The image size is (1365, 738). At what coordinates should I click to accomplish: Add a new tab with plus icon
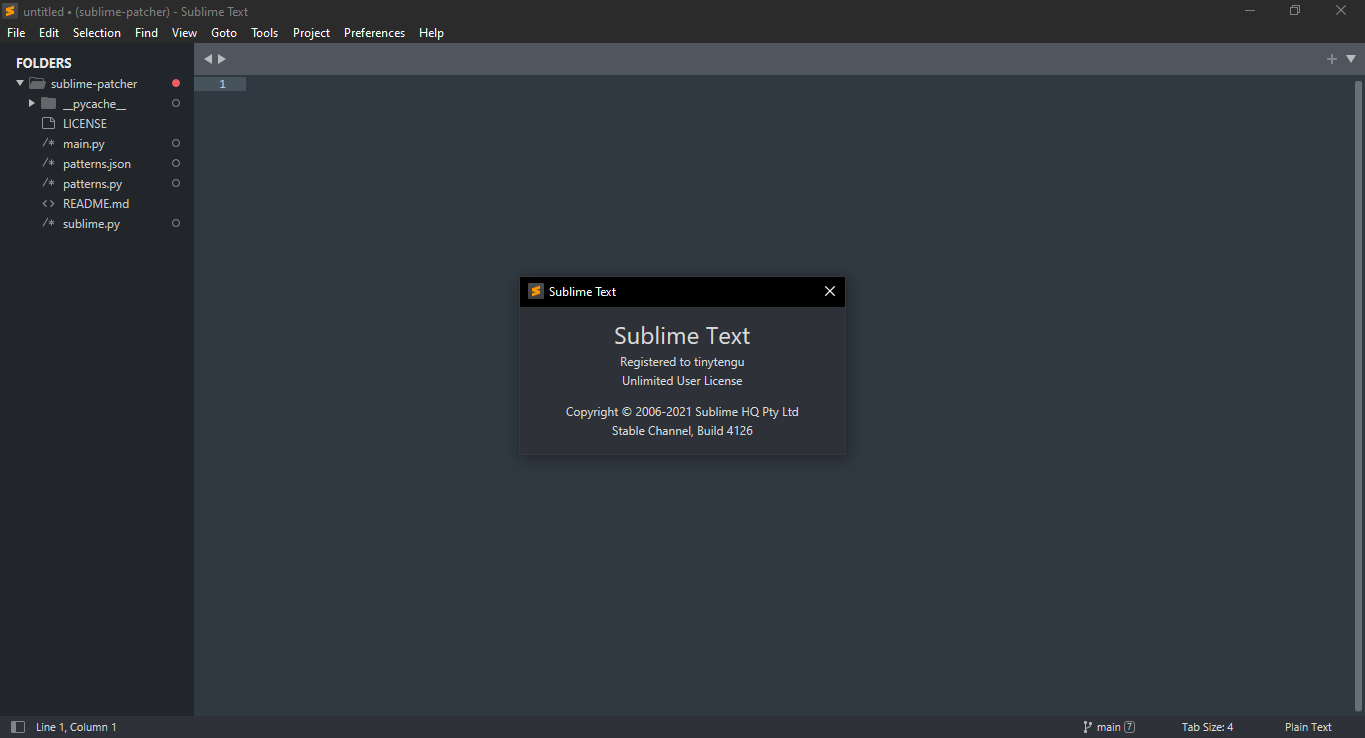pos(1331,59)
